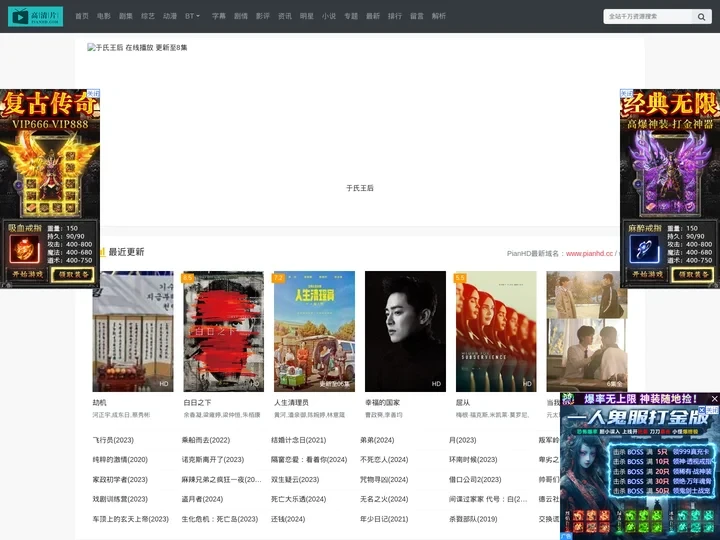
Task: Open the 动漫 navigation item
Action: pos(170,16)
